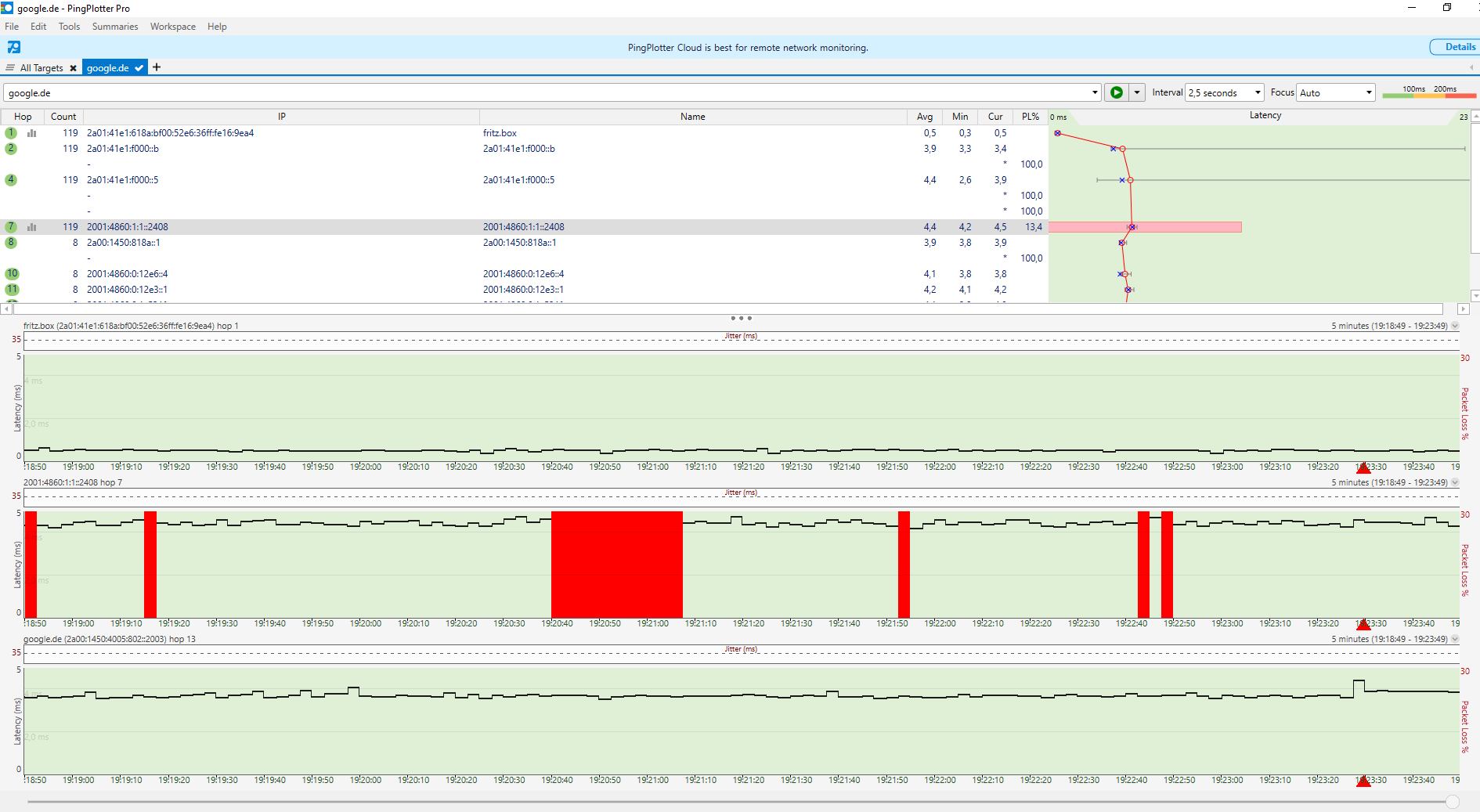Add a new target tab with plus

click(x=157, y=67)
